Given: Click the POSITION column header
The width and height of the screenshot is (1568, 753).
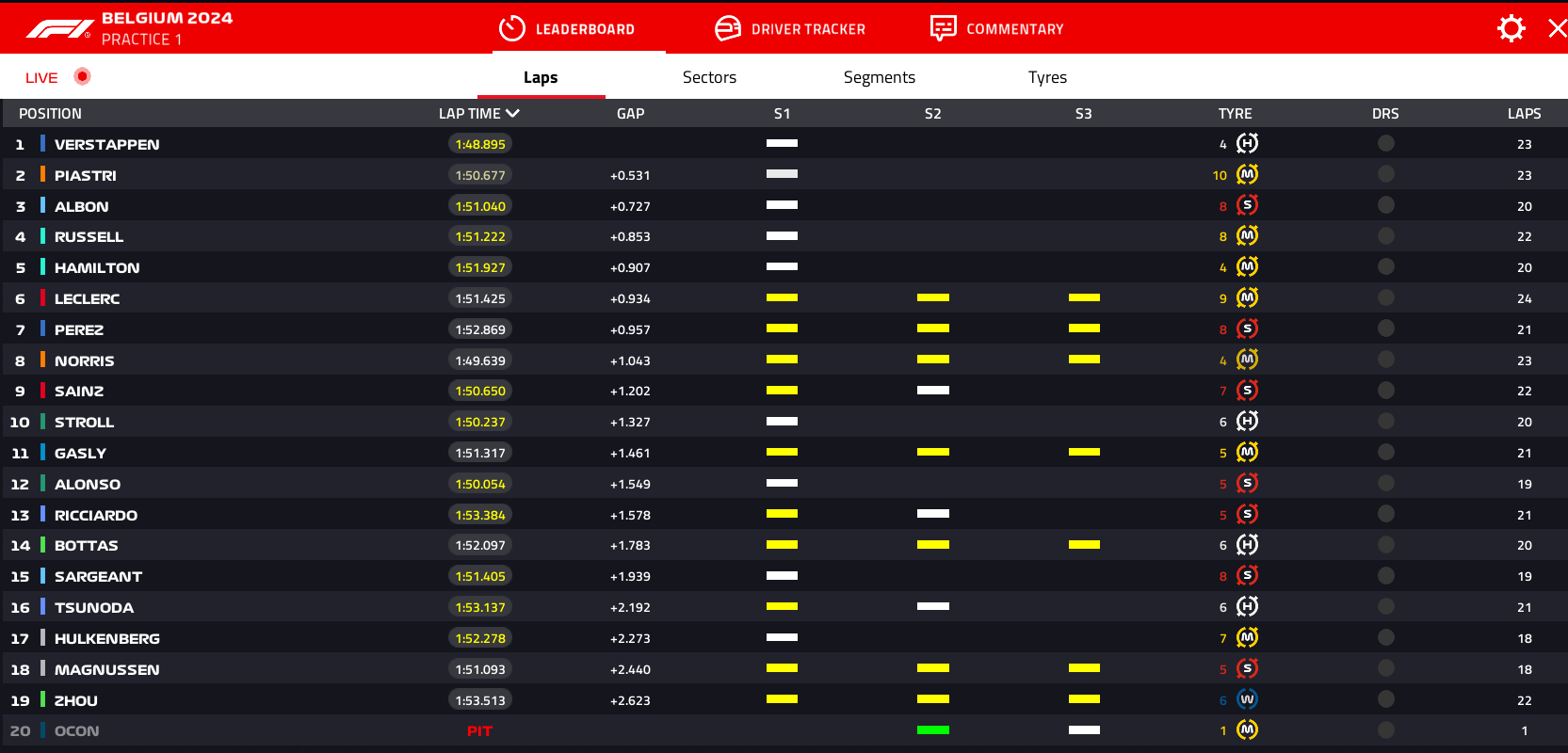Looking at the screenshot, I should [50, 113].
